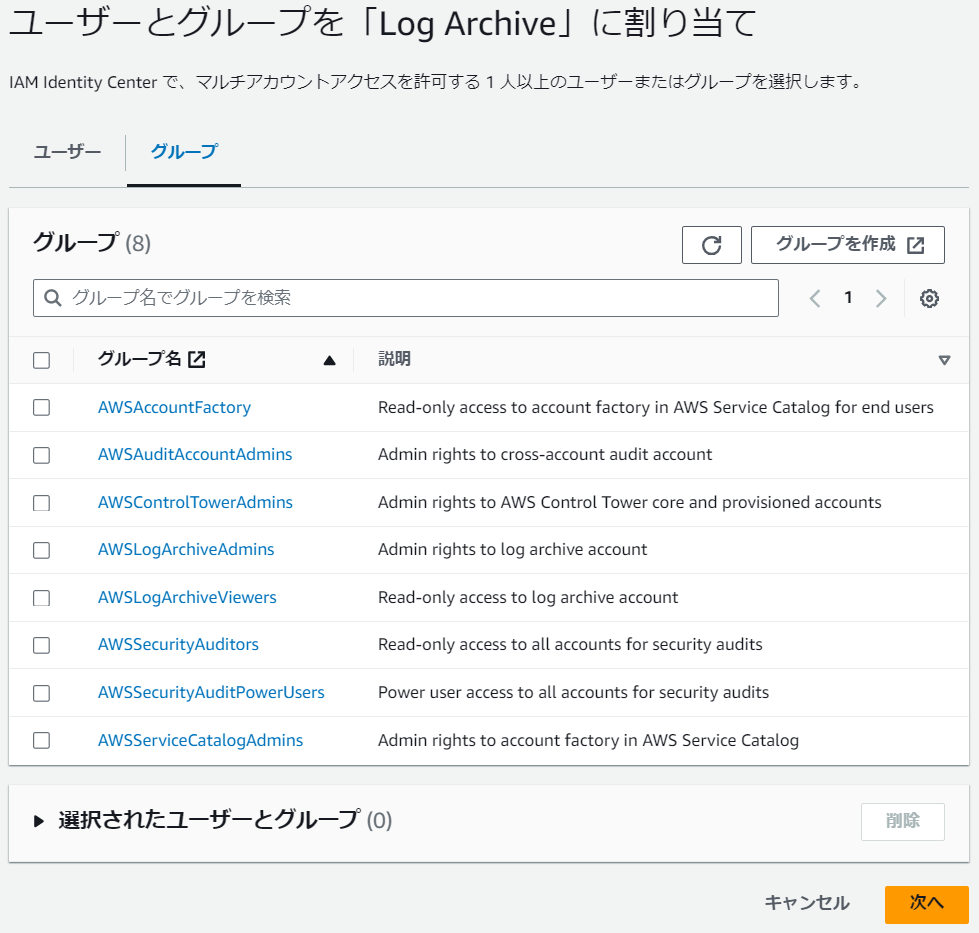Check the AWSAccountFactory group
The height and width of the screenshot is (933, 979).
tap(41, 408)
